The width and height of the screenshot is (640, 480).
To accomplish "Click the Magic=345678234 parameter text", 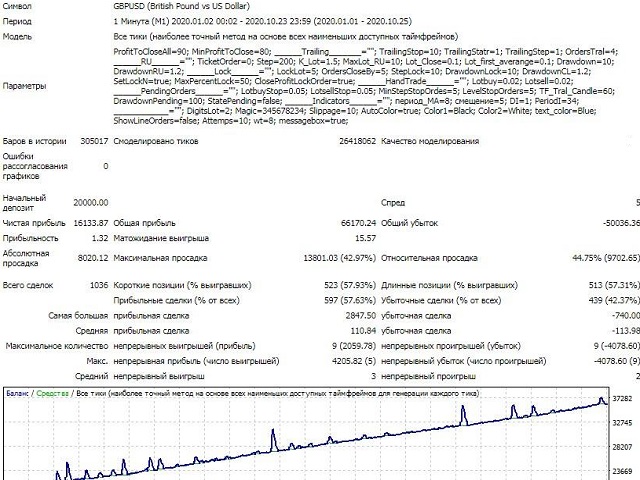I will (270, 111).
